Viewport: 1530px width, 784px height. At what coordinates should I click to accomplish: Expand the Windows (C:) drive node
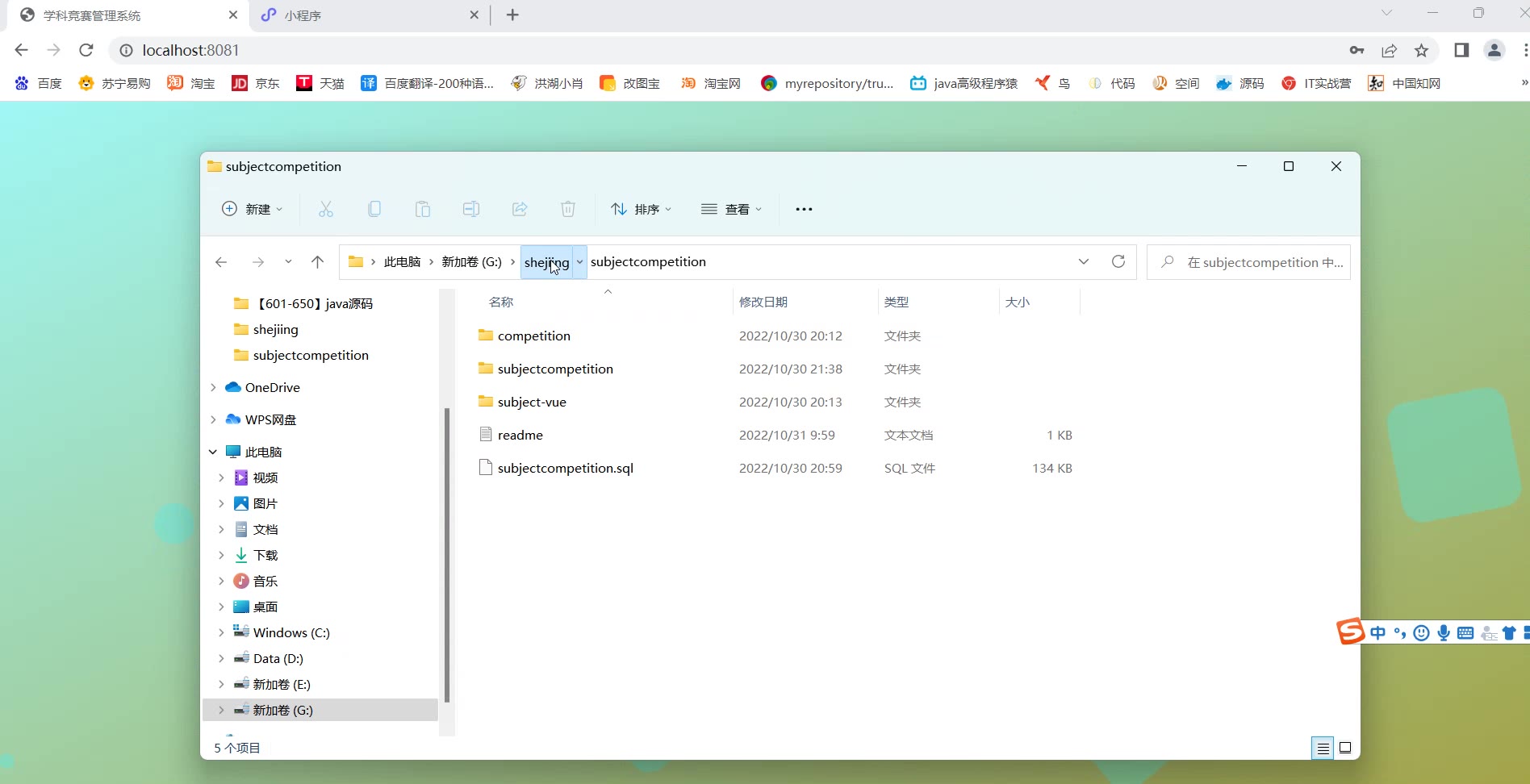click(221, 633)
